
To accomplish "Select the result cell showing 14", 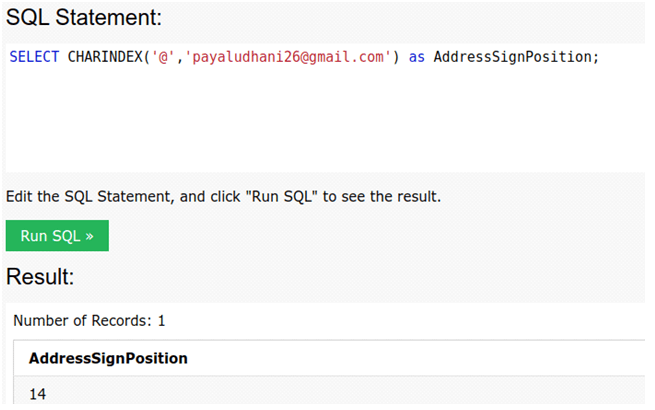I will pos(37,394).
